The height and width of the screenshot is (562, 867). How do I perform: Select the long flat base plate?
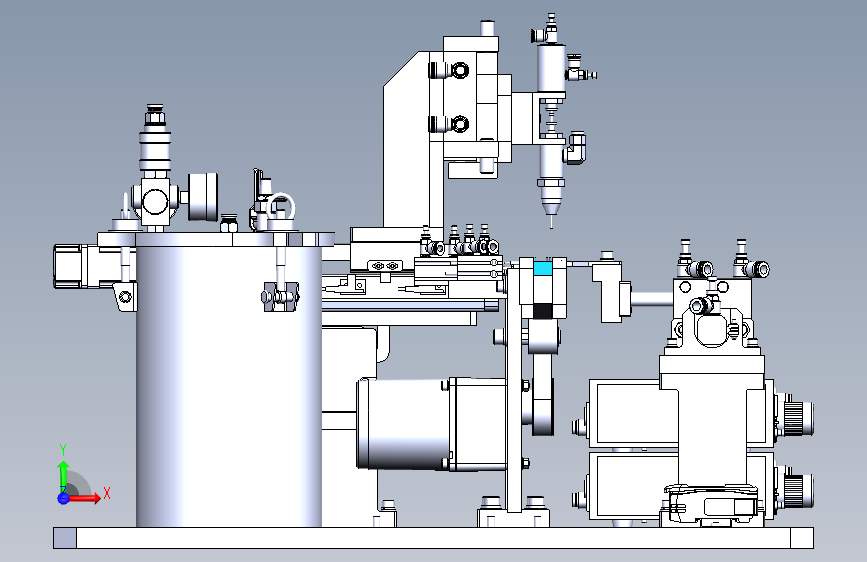pyautogui.click(x=434, y=538)
